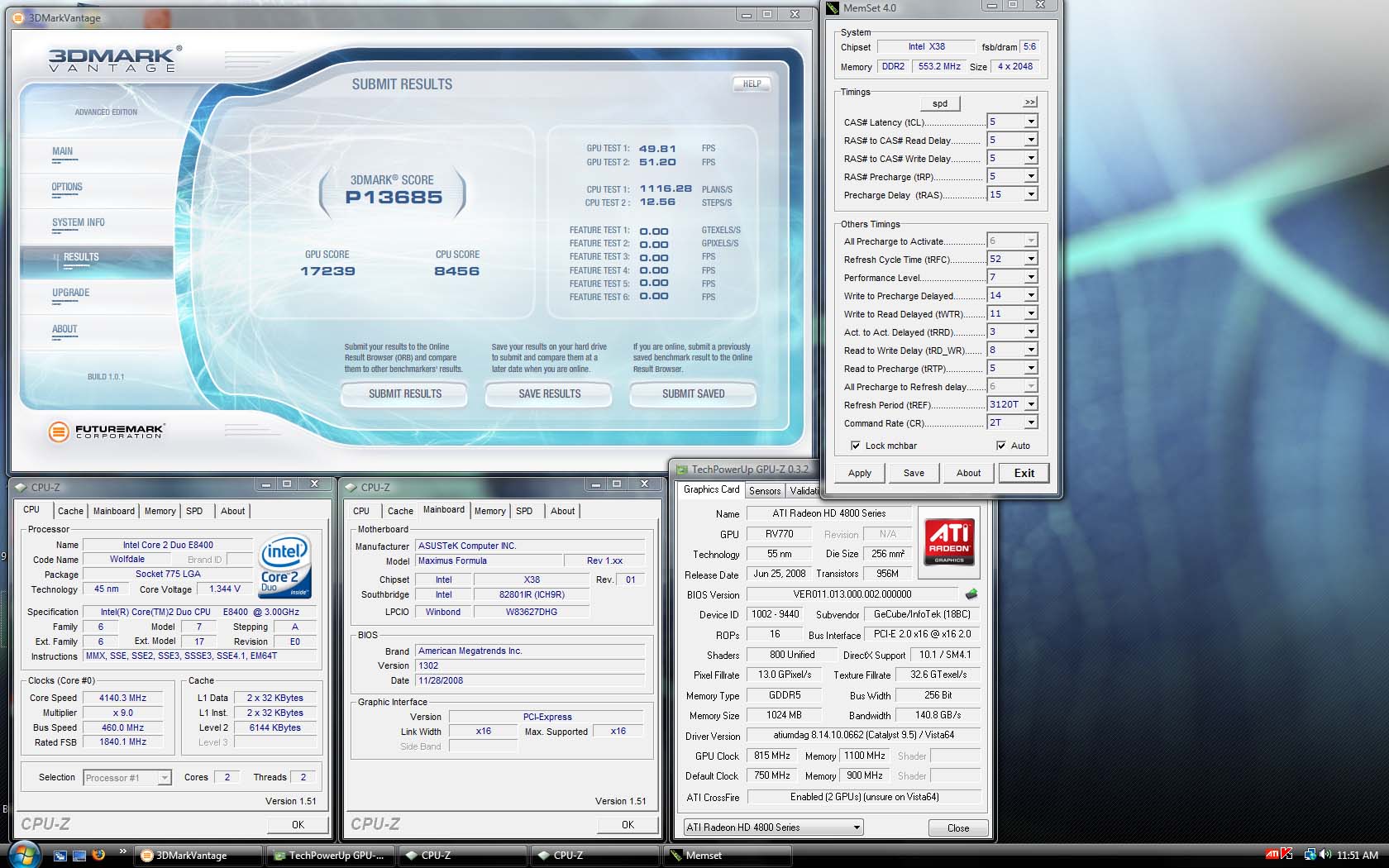
Task: Switch to SPD tab in Mainboard CPU-Z window
Action: pyautogui.click(x=524, y=511)
